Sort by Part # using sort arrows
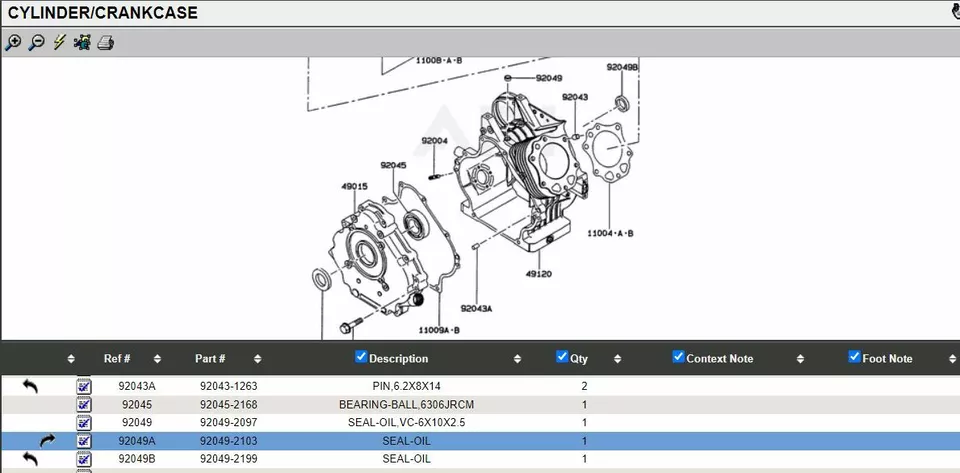Image resolution: width=960 pixels, height=473 pixels. [x=258, y=359]
